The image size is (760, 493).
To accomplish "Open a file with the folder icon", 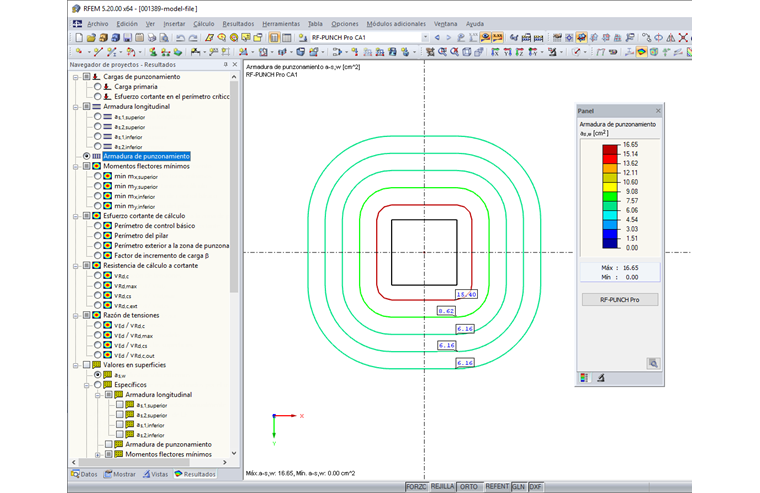I will pos(91,37).
